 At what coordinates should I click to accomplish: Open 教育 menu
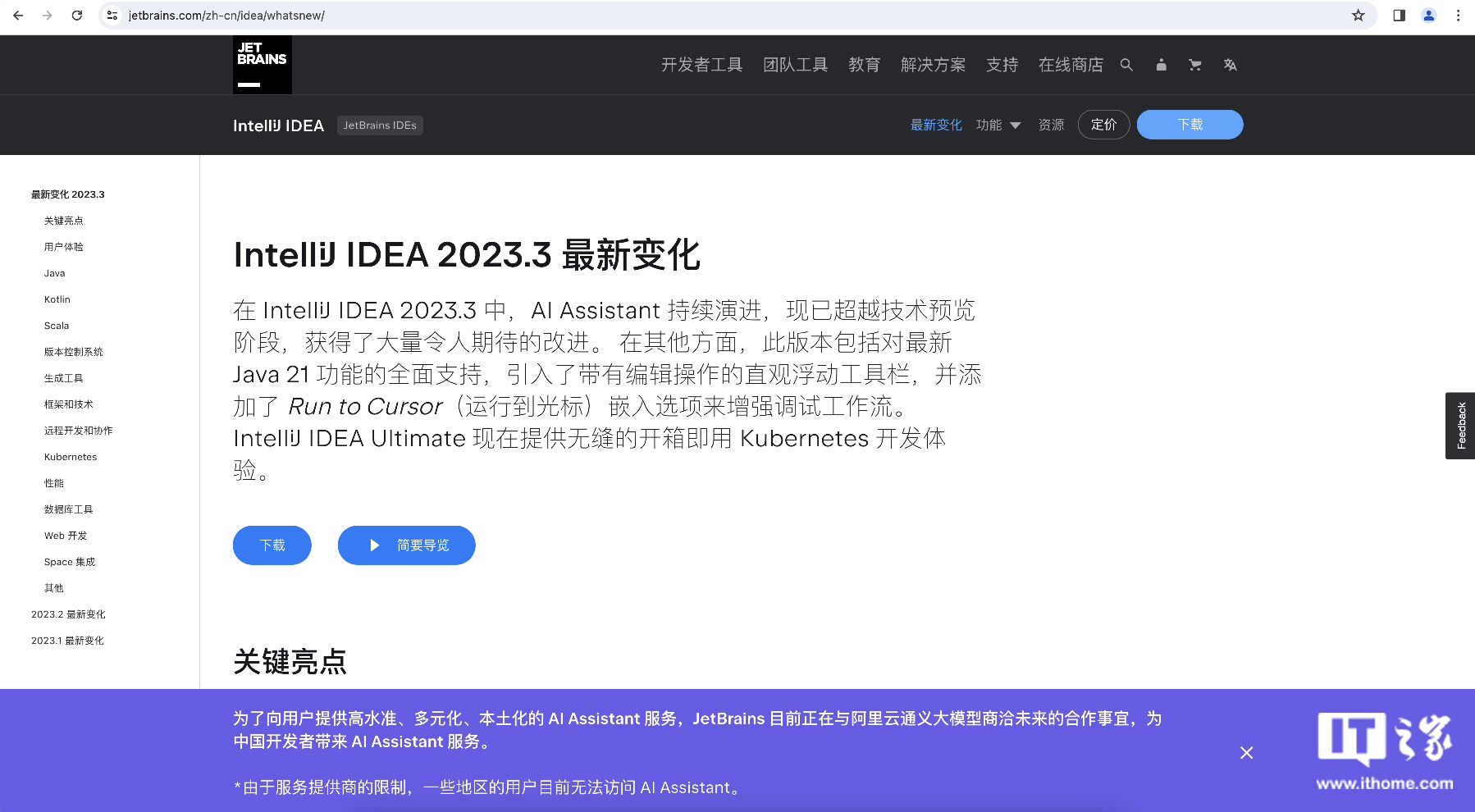click(x=864, y=65)
